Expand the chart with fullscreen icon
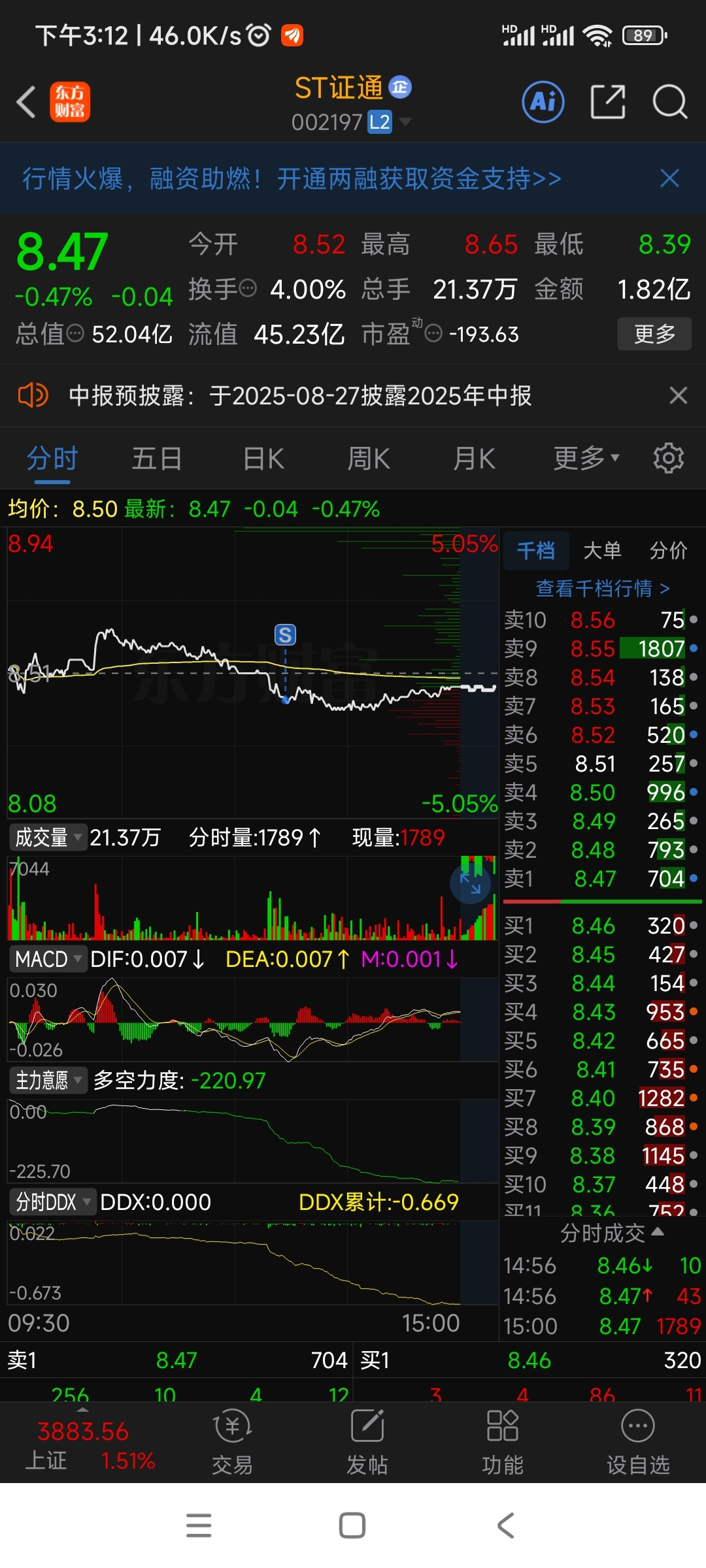 tap(470, 883)
